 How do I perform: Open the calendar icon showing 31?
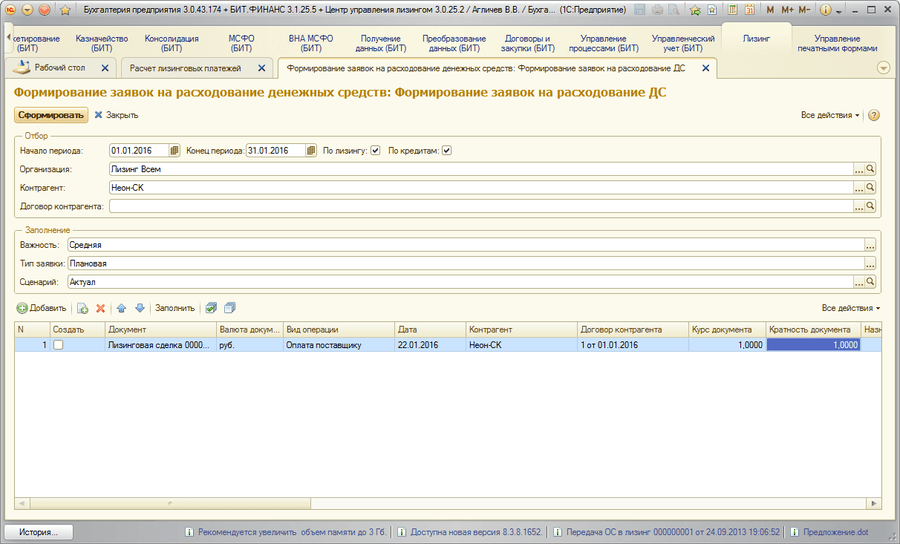pos(750,10)
